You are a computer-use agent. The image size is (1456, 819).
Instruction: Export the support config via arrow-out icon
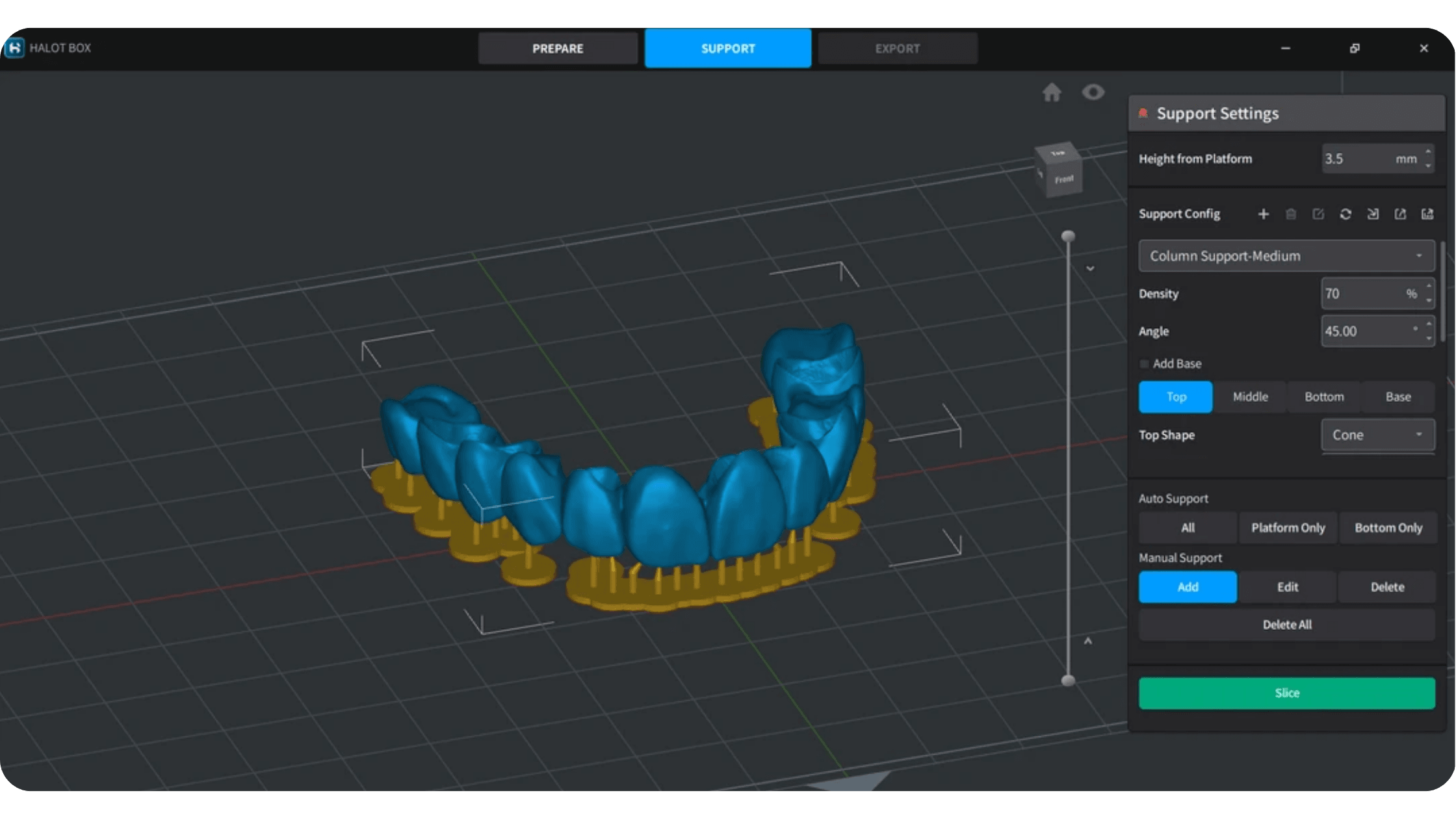[x=1400, y=214]
